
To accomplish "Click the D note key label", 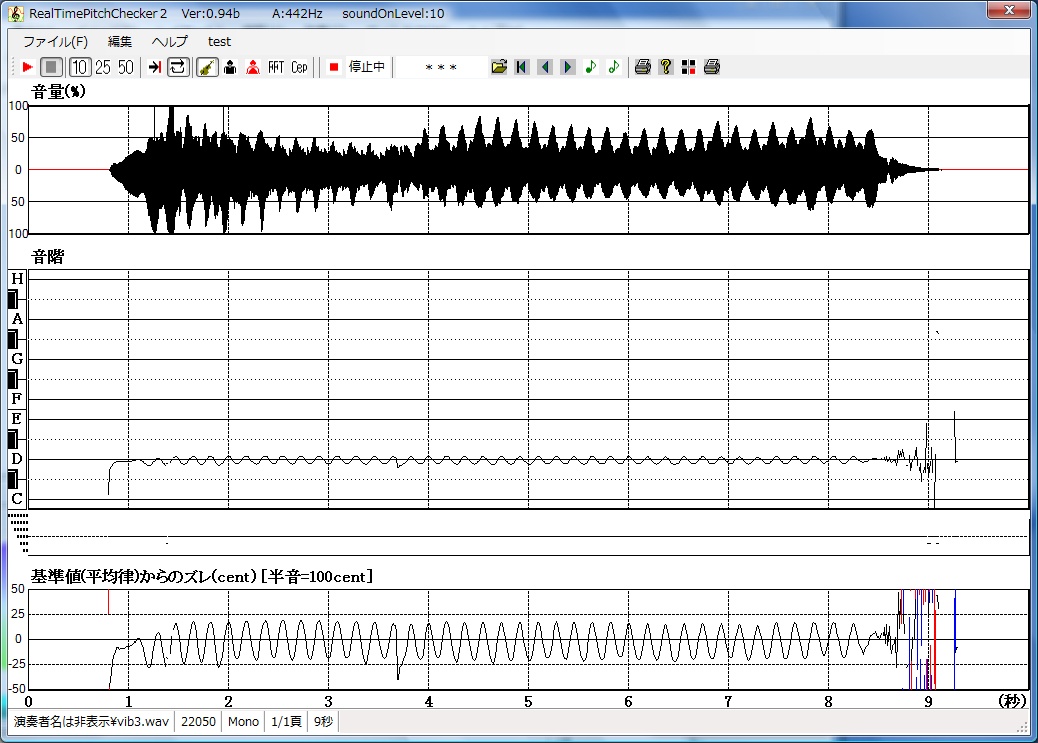I will [x=17, y=458].
